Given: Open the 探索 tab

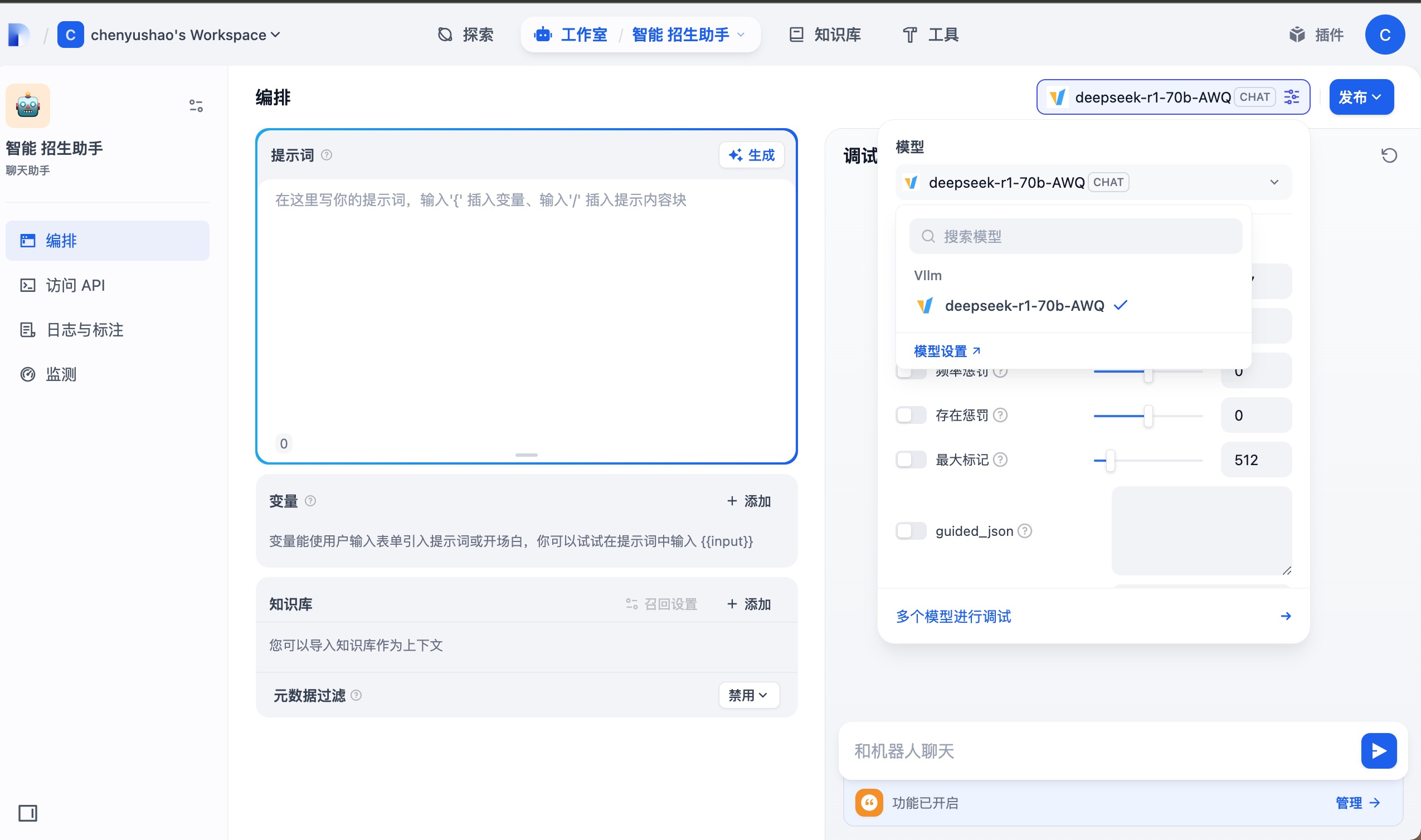Looking at the screenshot, I should (x=465, y=35).
